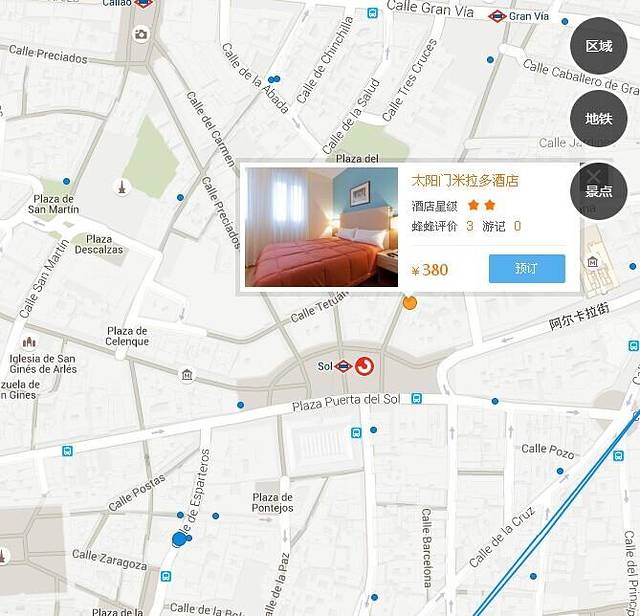Click the Iglesia de San Ginés church icon
640x616 pixels.
(29, 342)
